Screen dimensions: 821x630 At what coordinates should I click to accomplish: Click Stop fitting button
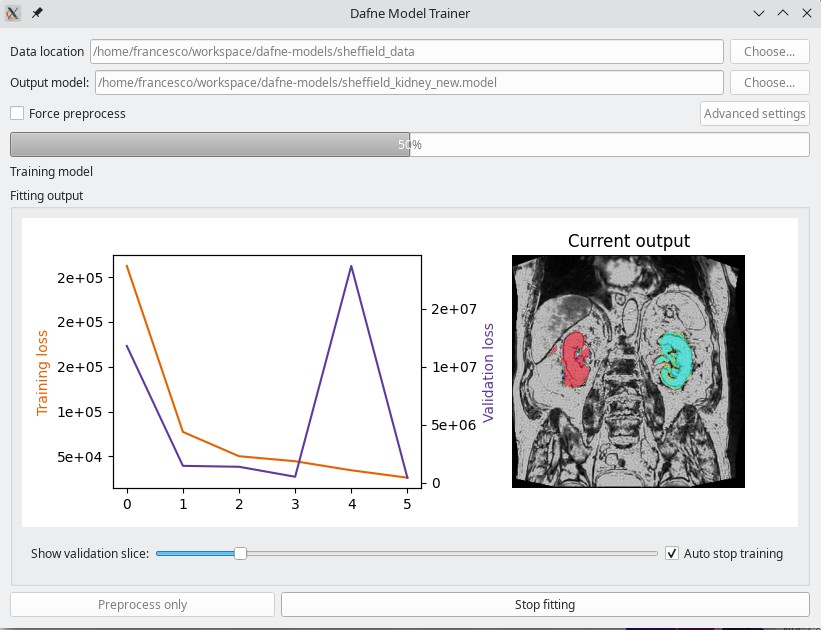(x=545, y=604)
